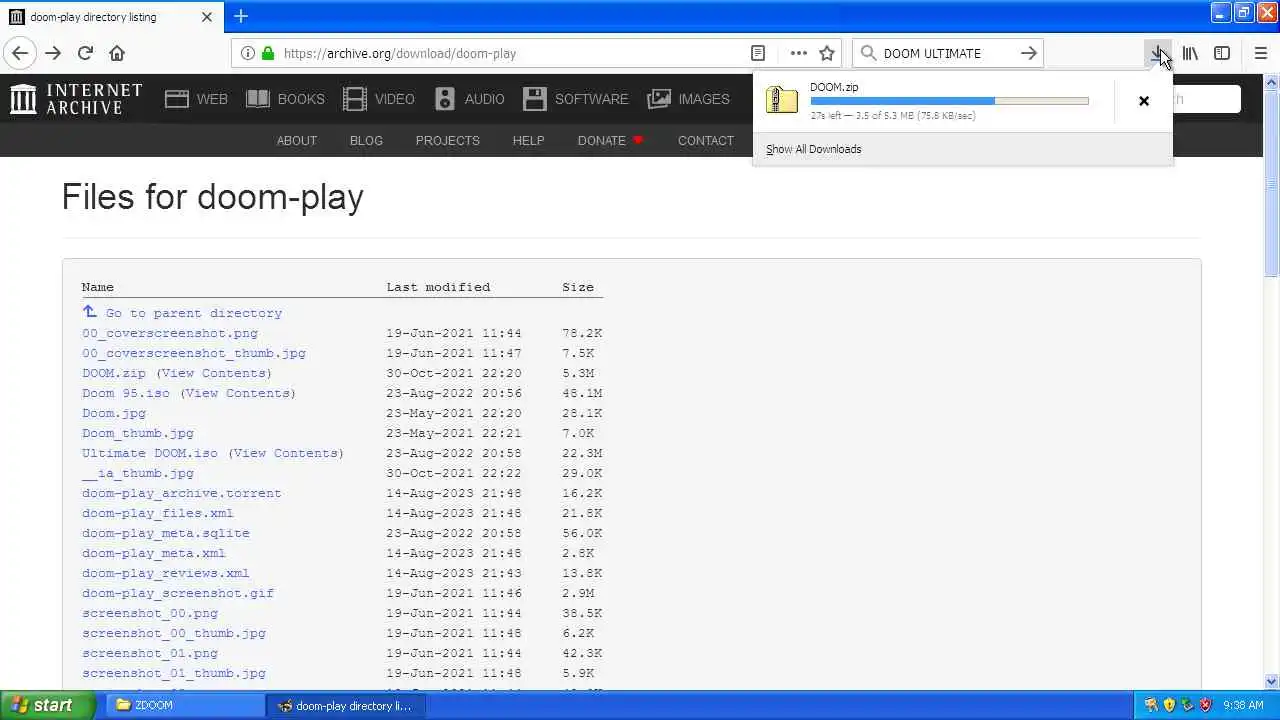Open Doom_thumb.jpg
The width and height of the screenshot is (1280, 720).
138,433
